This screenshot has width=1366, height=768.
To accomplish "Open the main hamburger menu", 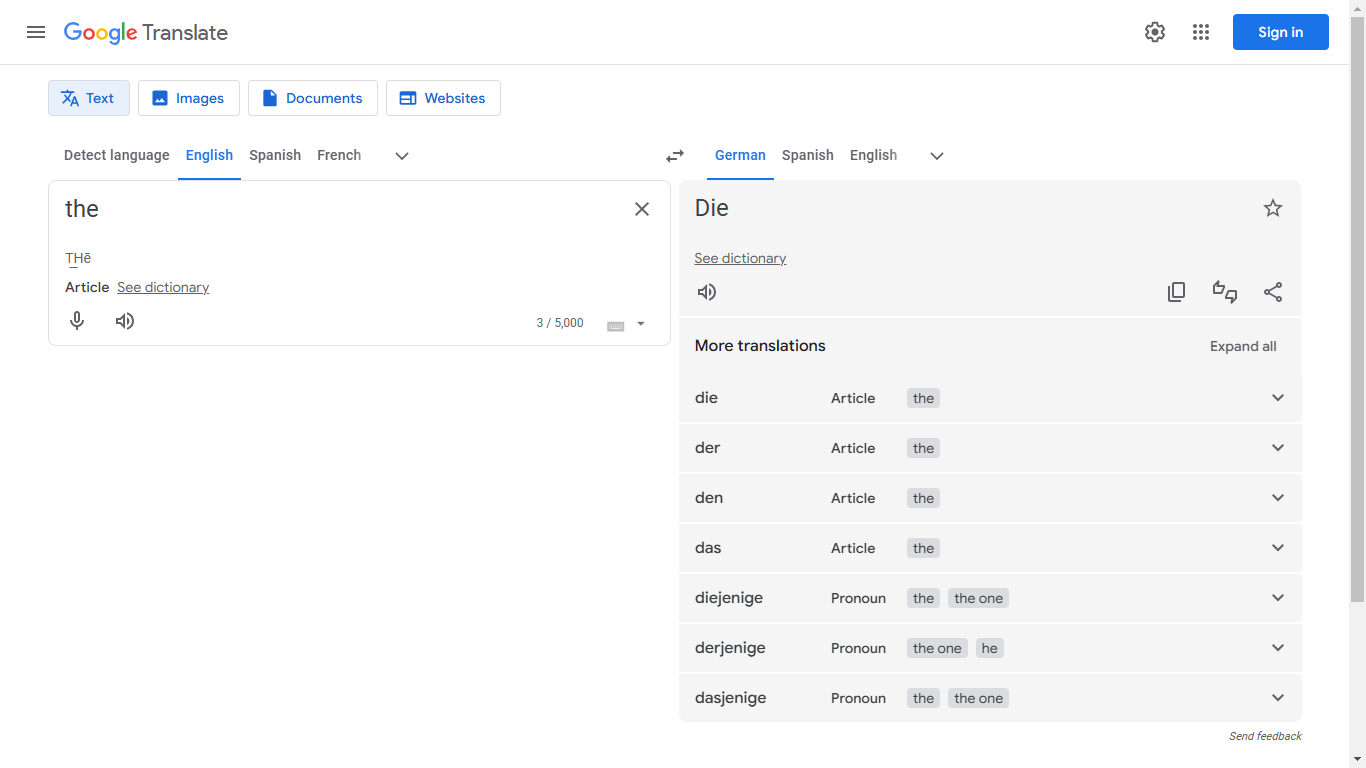I will 36,32.
